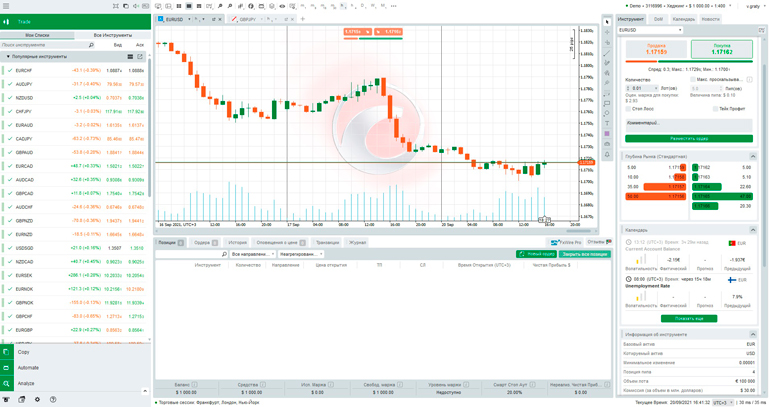This screenshot has width=770, height=407.
Task: Switch to the DoM tab
Action: [658, 19]
